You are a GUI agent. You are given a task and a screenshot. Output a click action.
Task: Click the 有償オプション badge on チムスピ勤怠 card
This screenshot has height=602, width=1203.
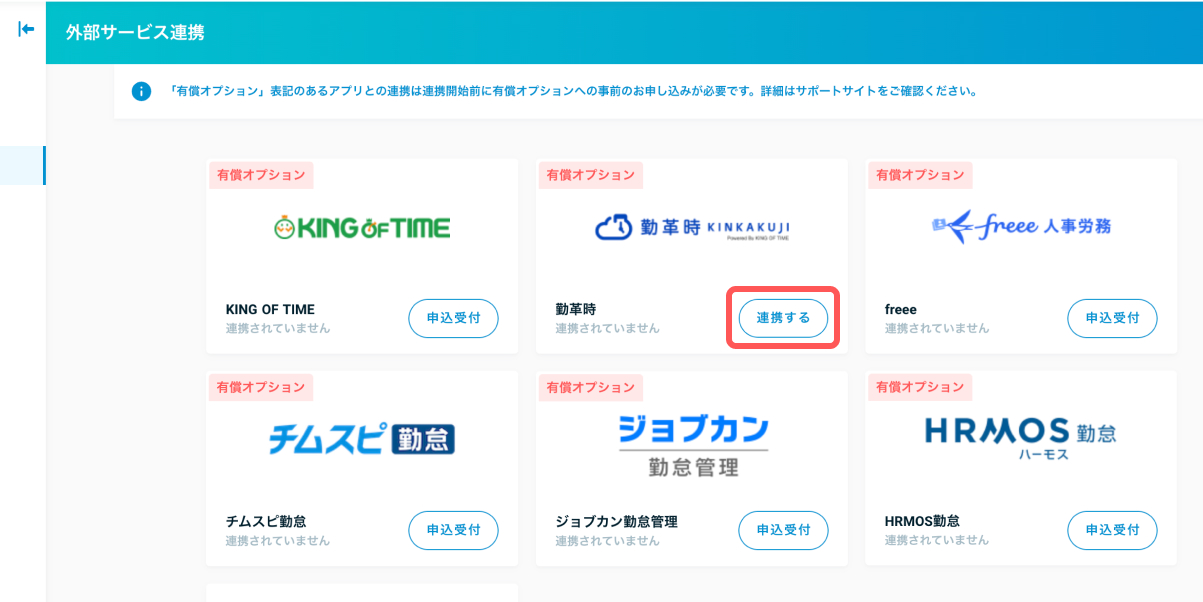[261, 387]
